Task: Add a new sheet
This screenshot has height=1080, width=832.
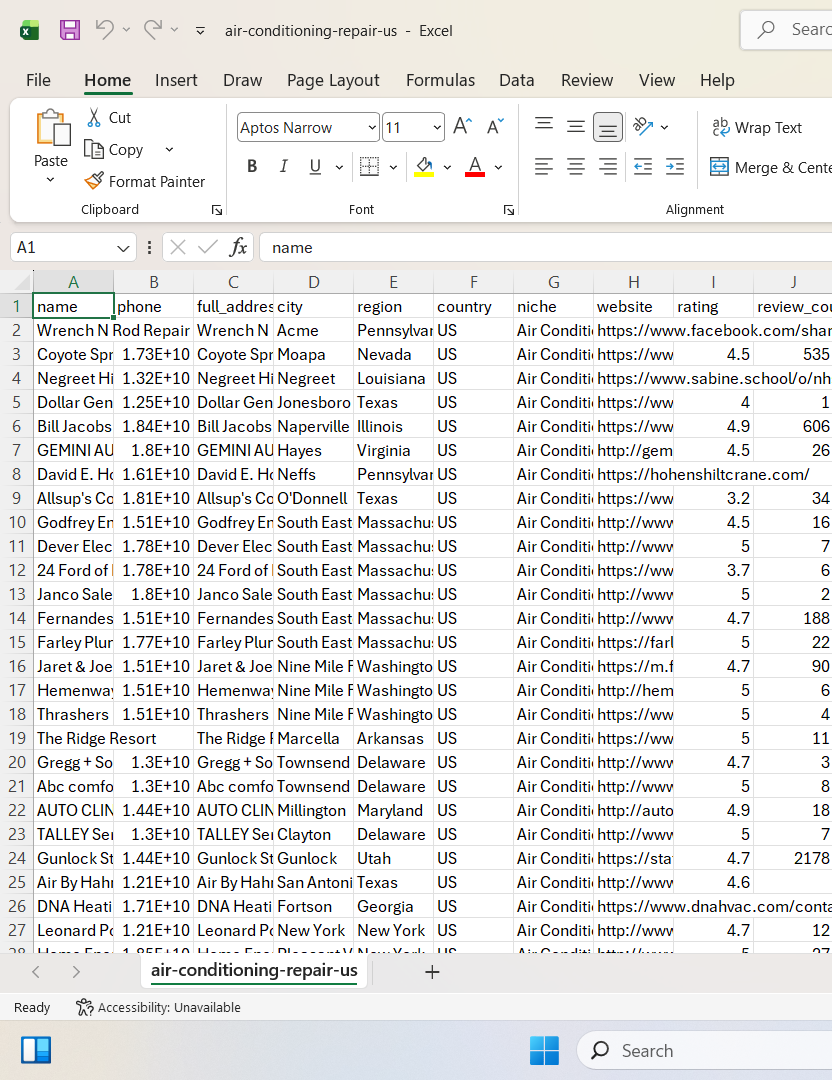Action: 432,972
